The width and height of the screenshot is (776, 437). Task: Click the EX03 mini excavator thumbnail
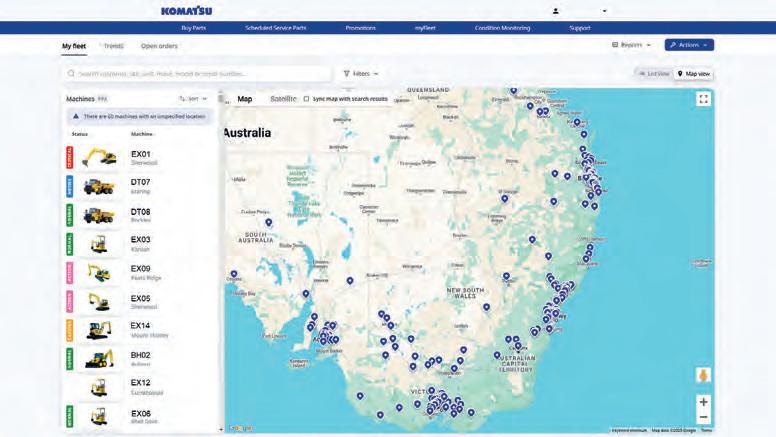point(99,244)
